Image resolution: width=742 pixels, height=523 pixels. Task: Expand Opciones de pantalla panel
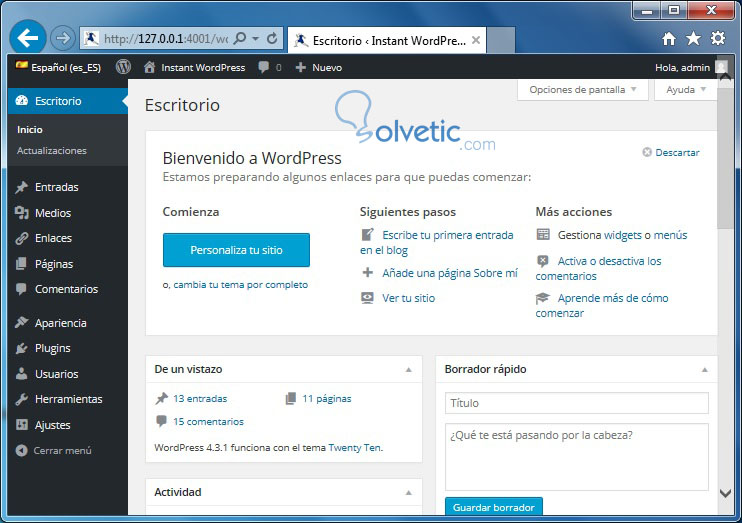click(583, 90)
